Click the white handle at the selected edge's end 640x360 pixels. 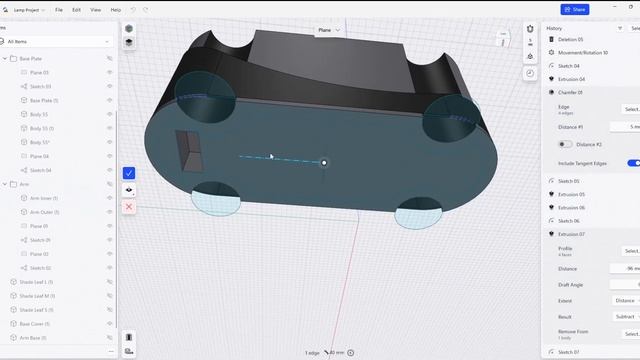324,163
